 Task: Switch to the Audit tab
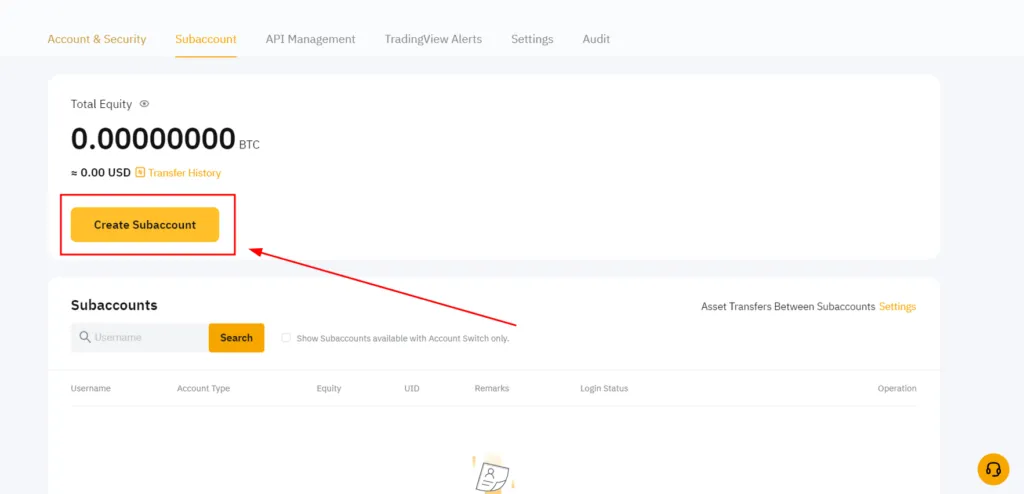[596, 39]
